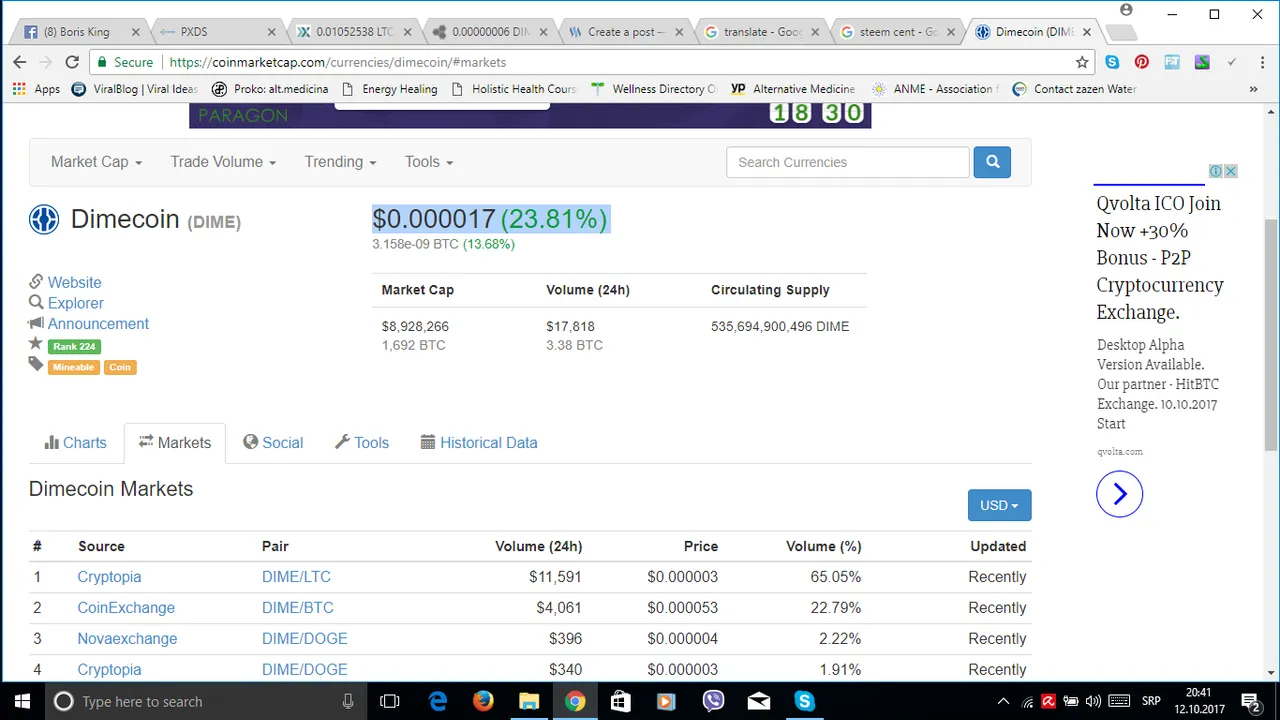
Task: Click the Rank 224 badge
Action: click(74, 346)
